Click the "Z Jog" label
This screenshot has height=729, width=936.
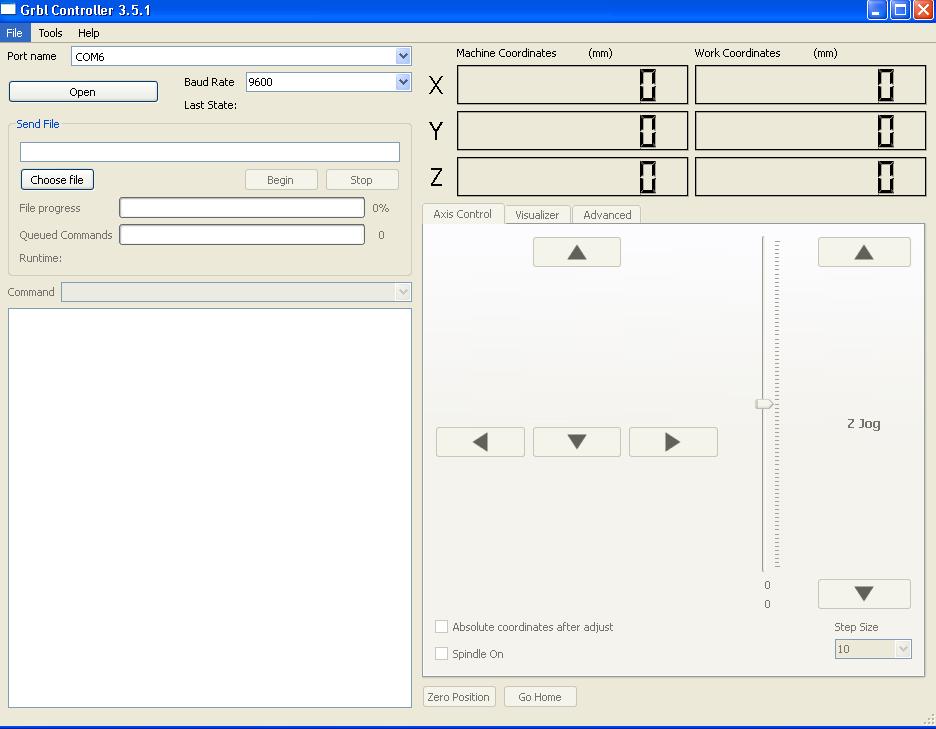click(864, 424)
